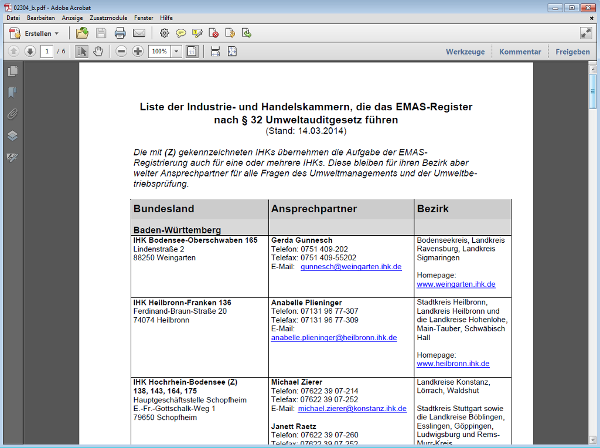Viewport: 600px width, 448px height.
Task: Zoom out with the minus button
Action: click(x=120, y=51)
